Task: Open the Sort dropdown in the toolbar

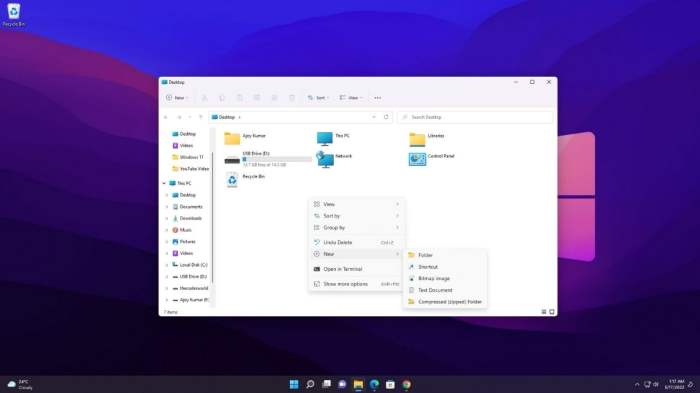Action: point(318,98)
